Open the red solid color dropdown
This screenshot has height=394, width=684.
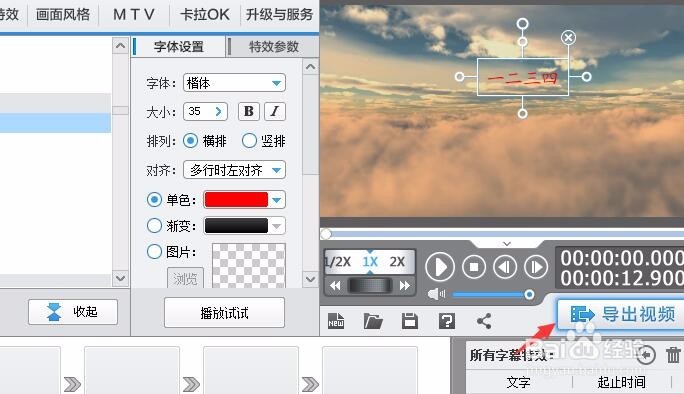coord(277,200)
